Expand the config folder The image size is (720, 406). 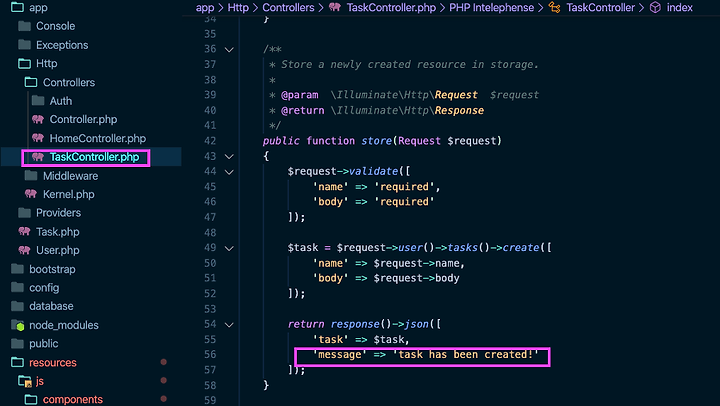coord(44,288)
